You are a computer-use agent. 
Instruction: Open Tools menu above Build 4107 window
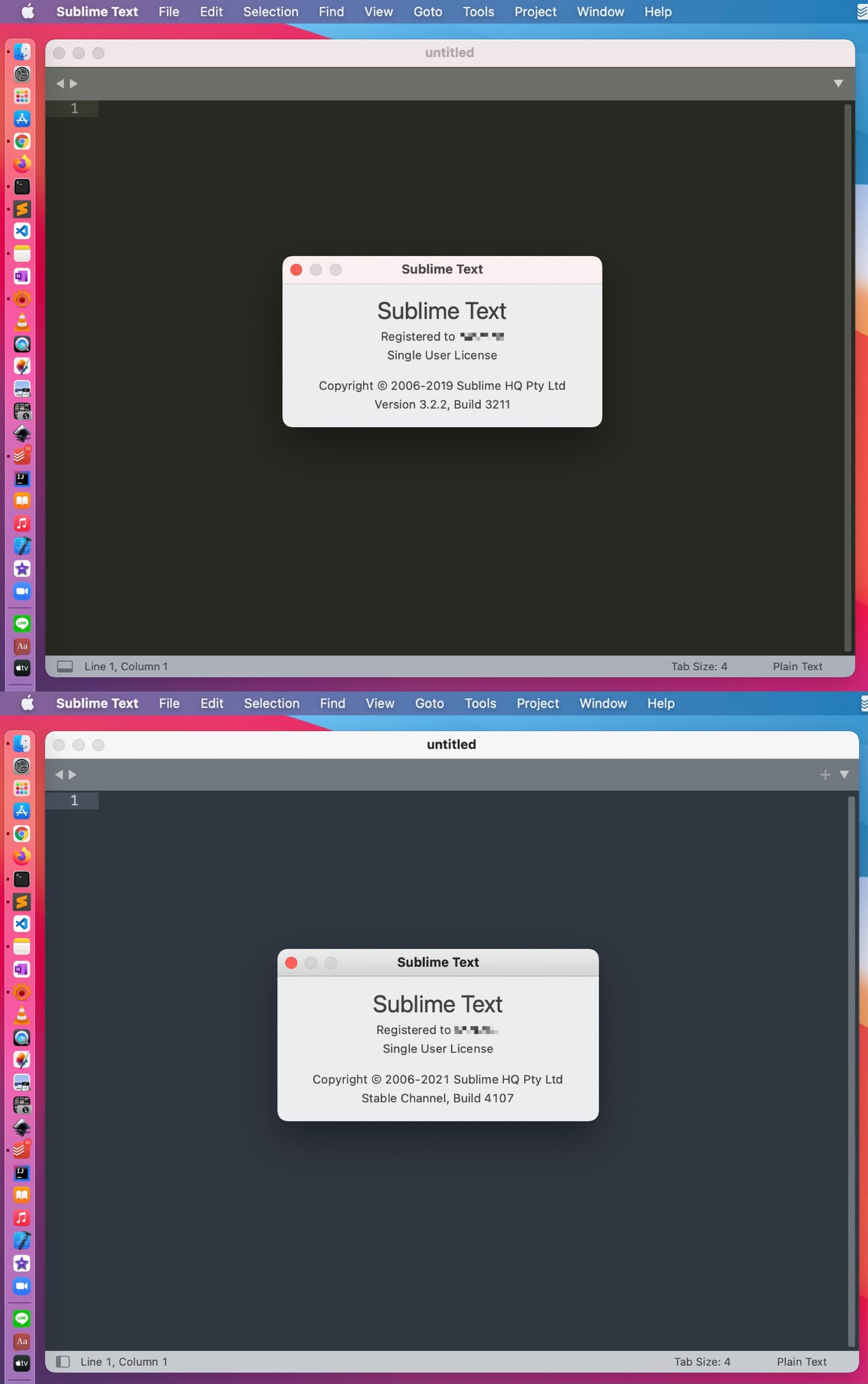(x=480, y=703)
